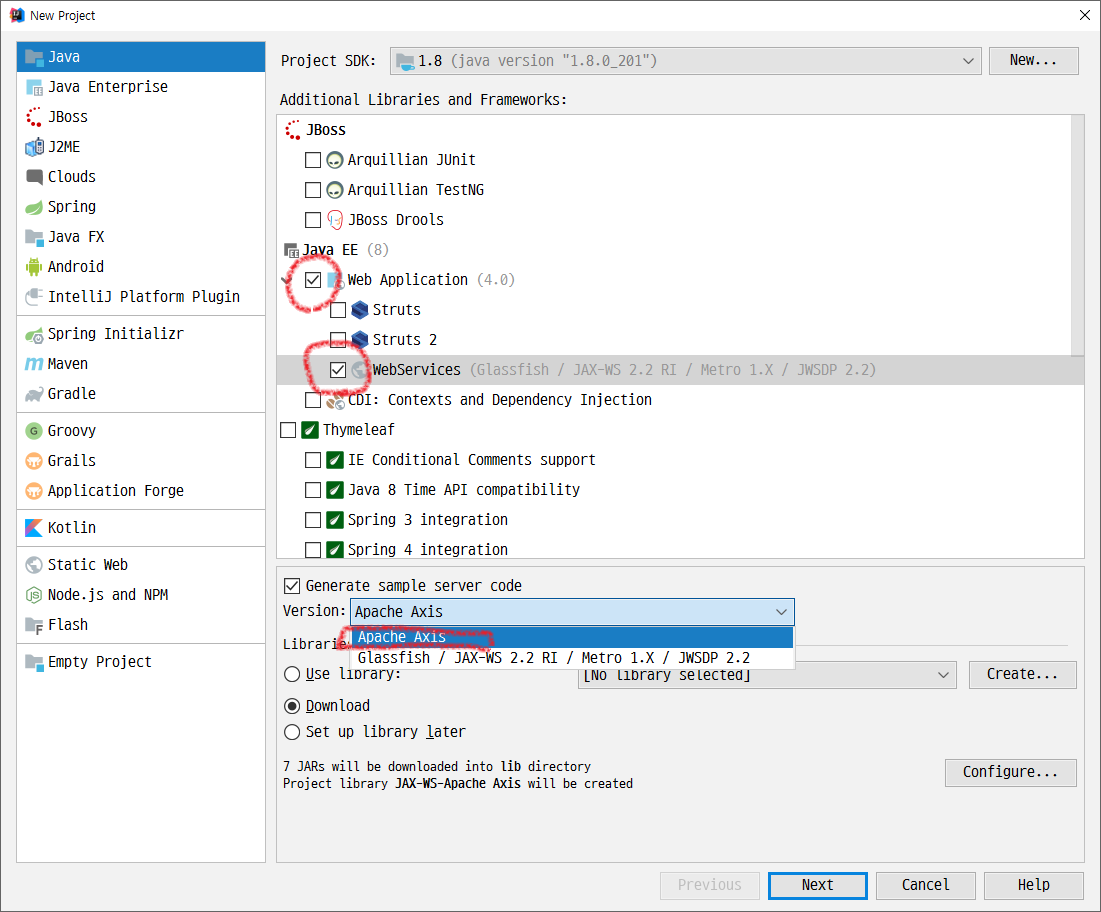Click the Clouds icon
This screenshot has width=1101, height=912.
pyautogui.click(x=34, y=177)
